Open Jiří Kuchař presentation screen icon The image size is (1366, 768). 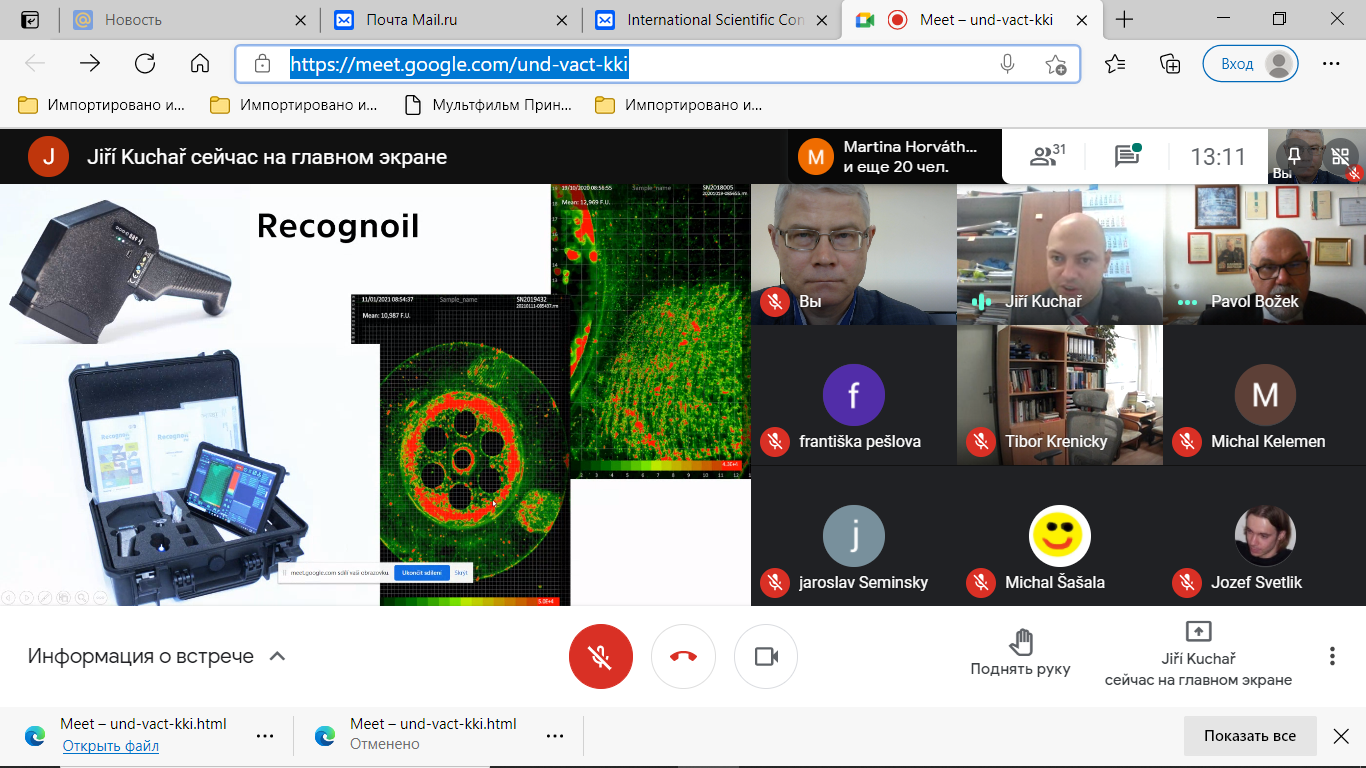coord(1198,631)
